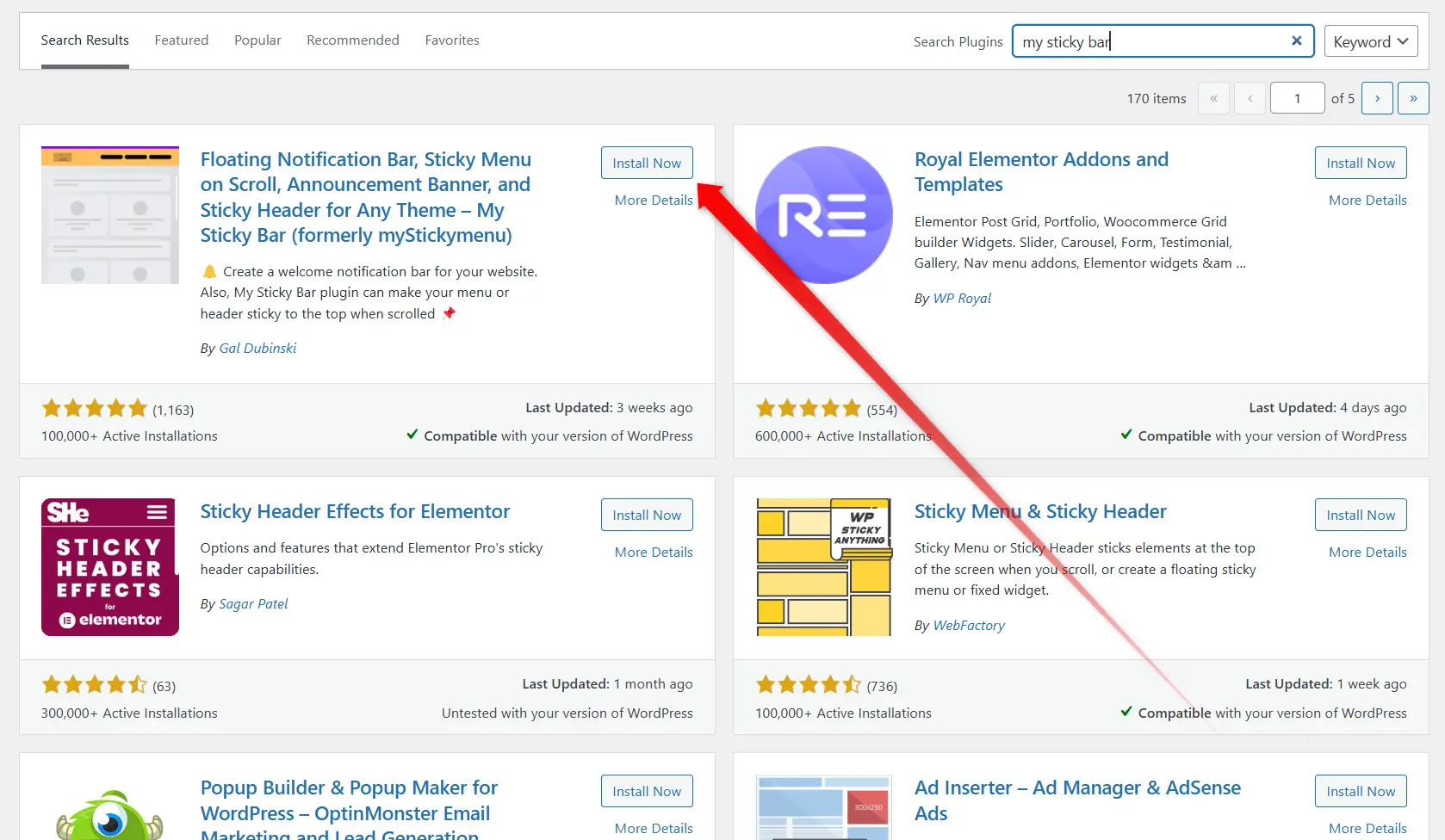Screen dimensions: 1445x840
Task: Click the OptinMonster green monster icon
Action: point(110,813)
